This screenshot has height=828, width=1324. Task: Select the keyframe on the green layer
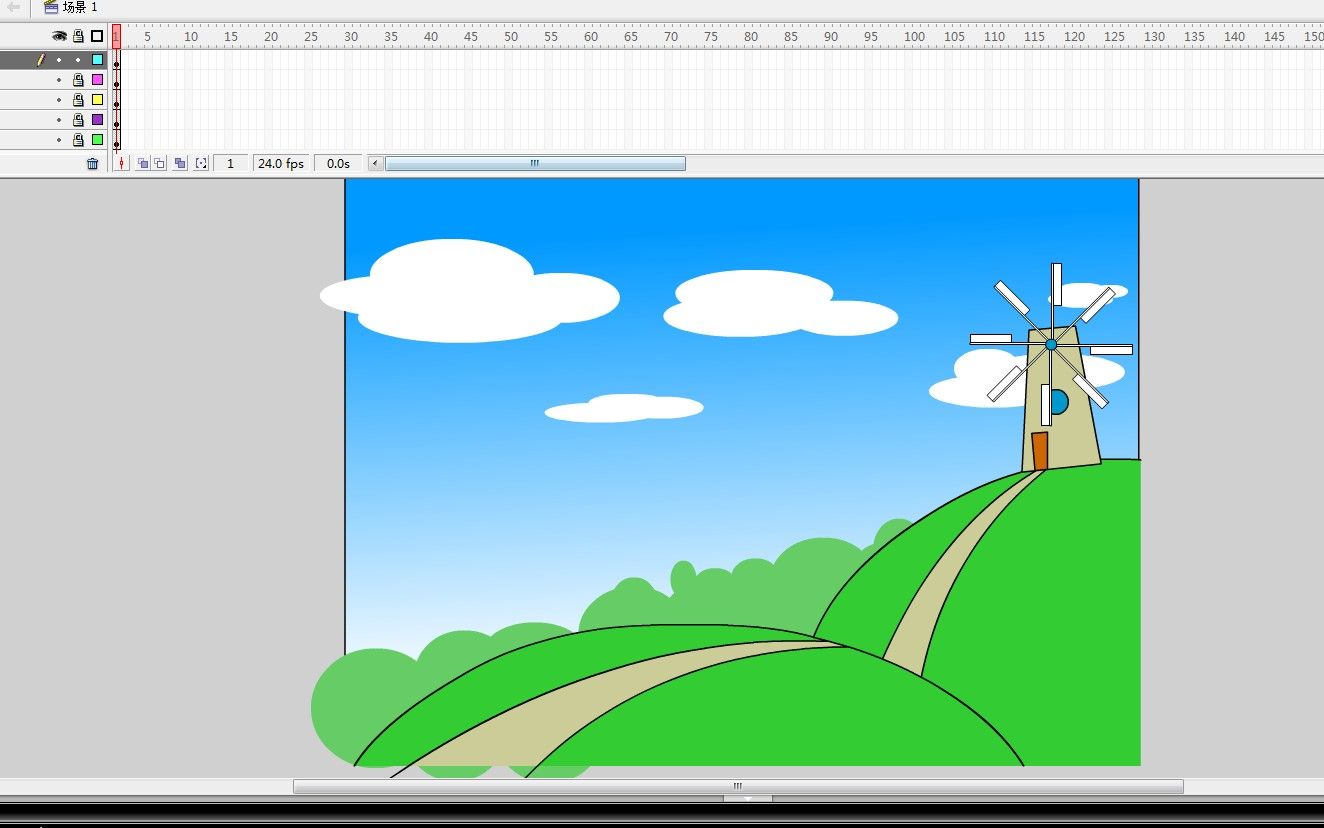[116, 140]
